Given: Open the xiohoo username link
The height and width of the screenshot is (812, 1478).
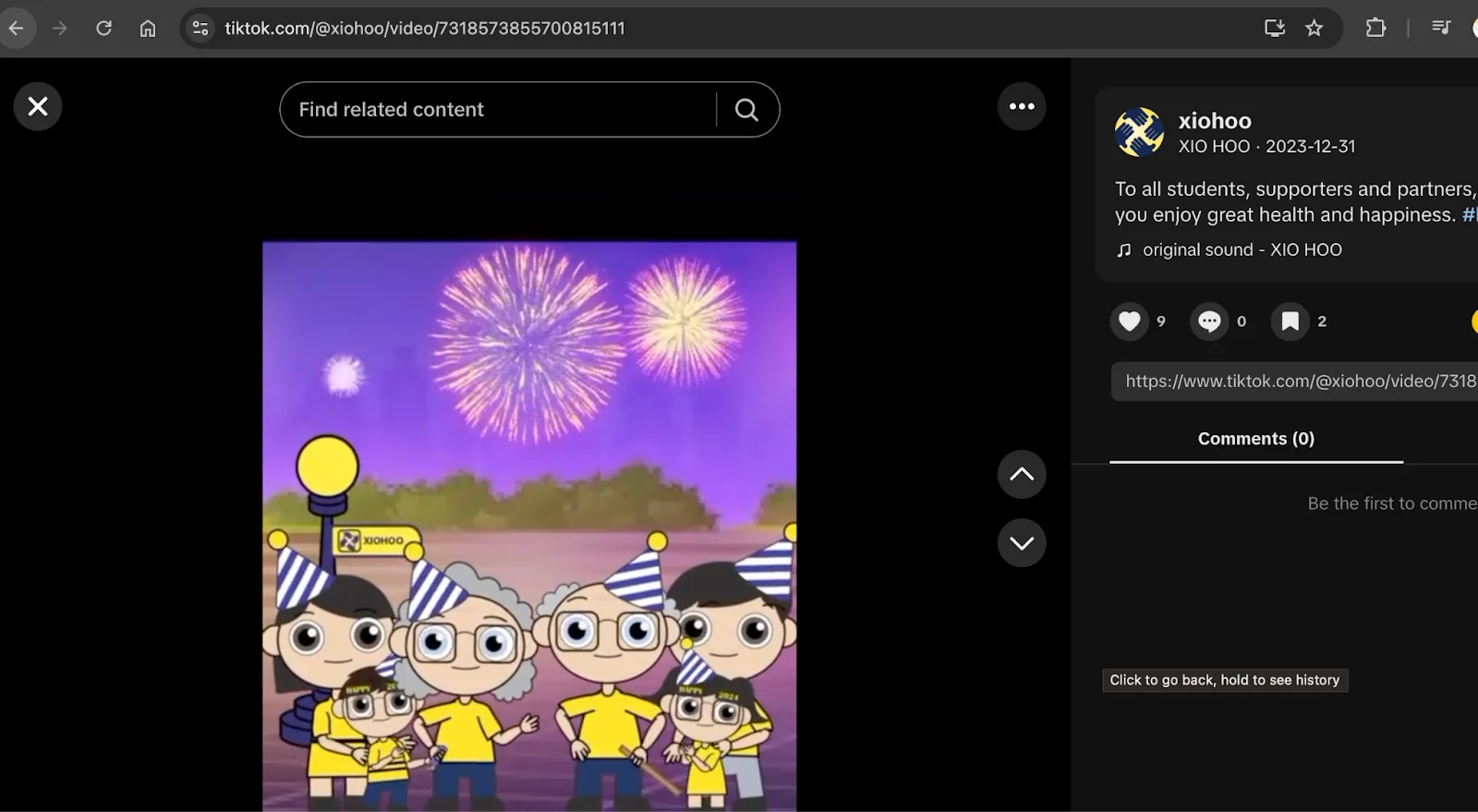Looking at the screenshot, I should tap(1215, 121).
